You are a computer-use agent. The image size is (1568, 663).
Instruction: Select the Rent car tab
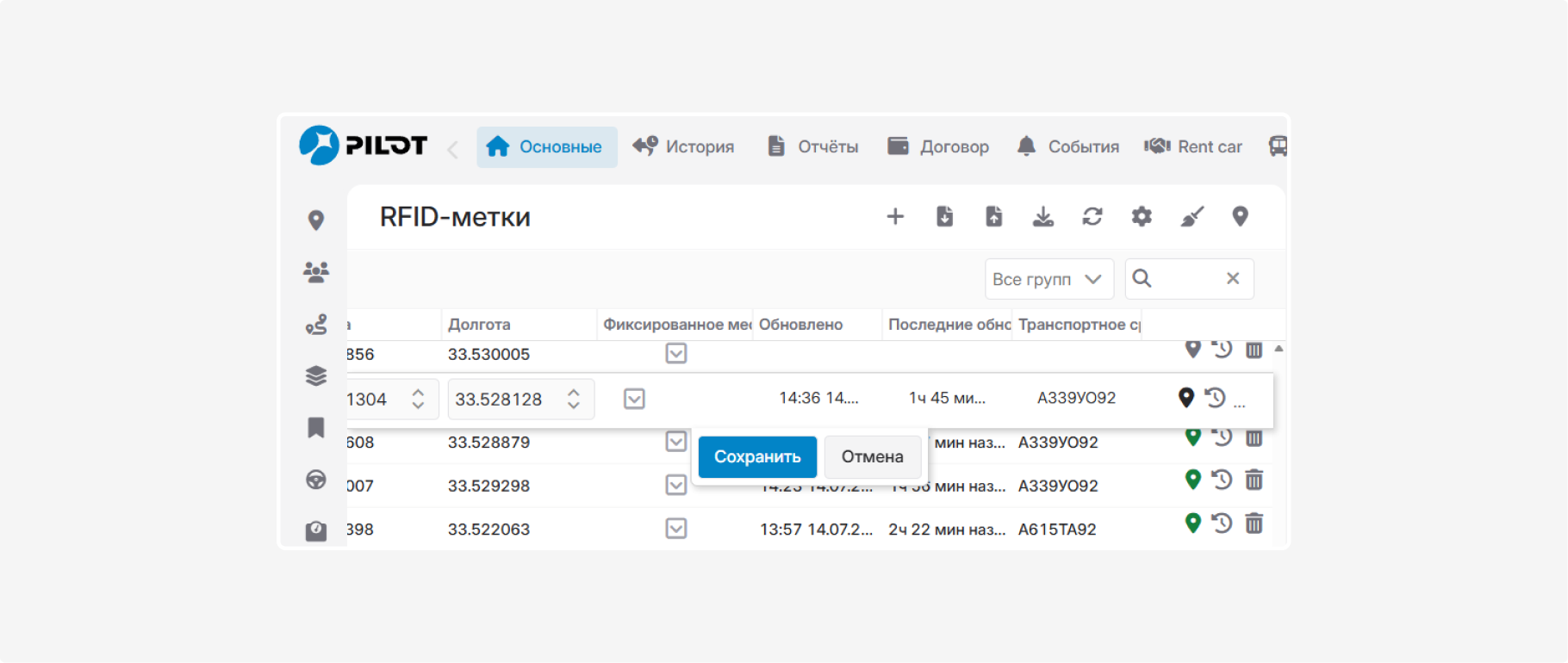pyautogui.click(x=1193, y=146)
